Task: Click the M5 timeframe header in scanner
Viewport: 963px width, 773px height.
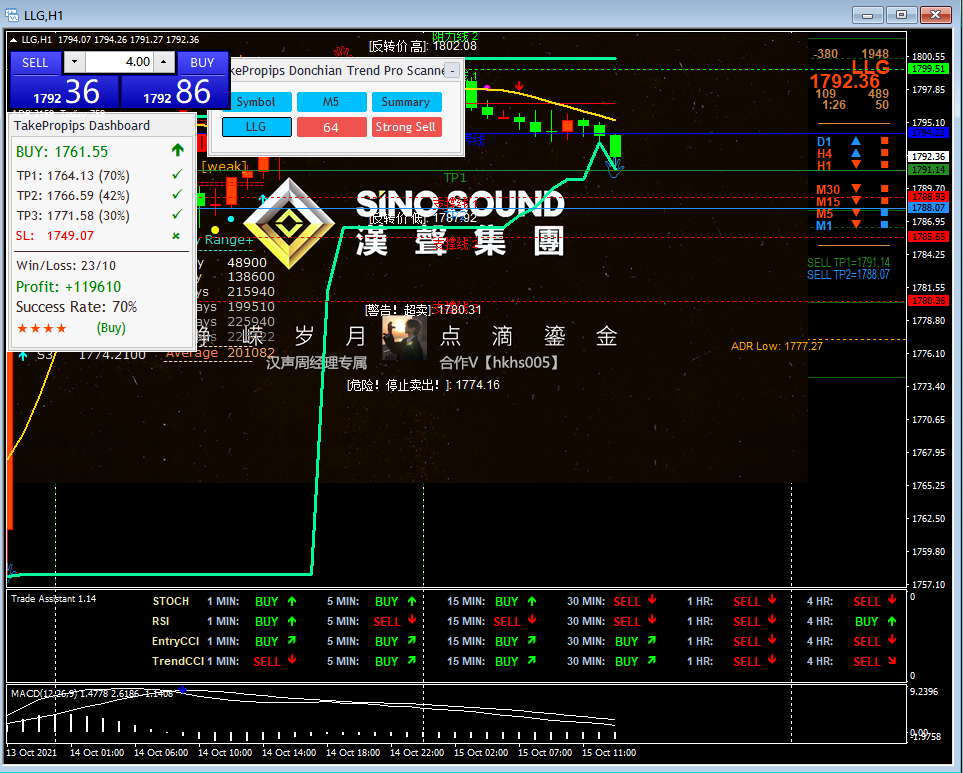Action: pyautogui.click(x=331, y=102)
